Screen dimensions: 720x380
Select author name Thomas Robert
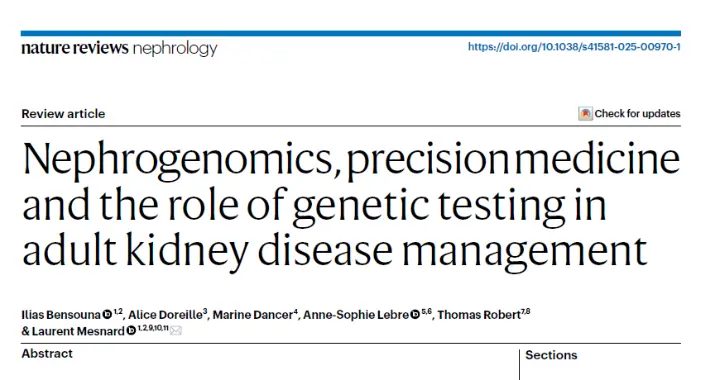point(479,315)
